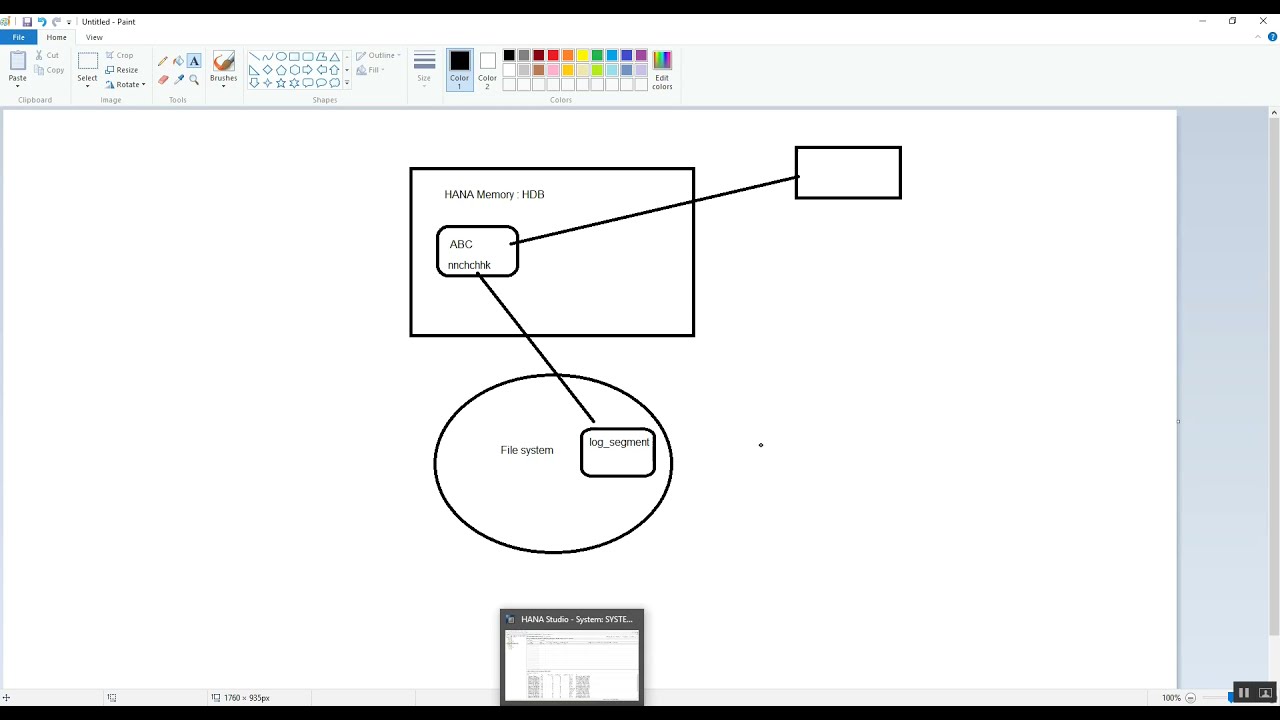Choose the Right arrow shape

pos(308,70)
